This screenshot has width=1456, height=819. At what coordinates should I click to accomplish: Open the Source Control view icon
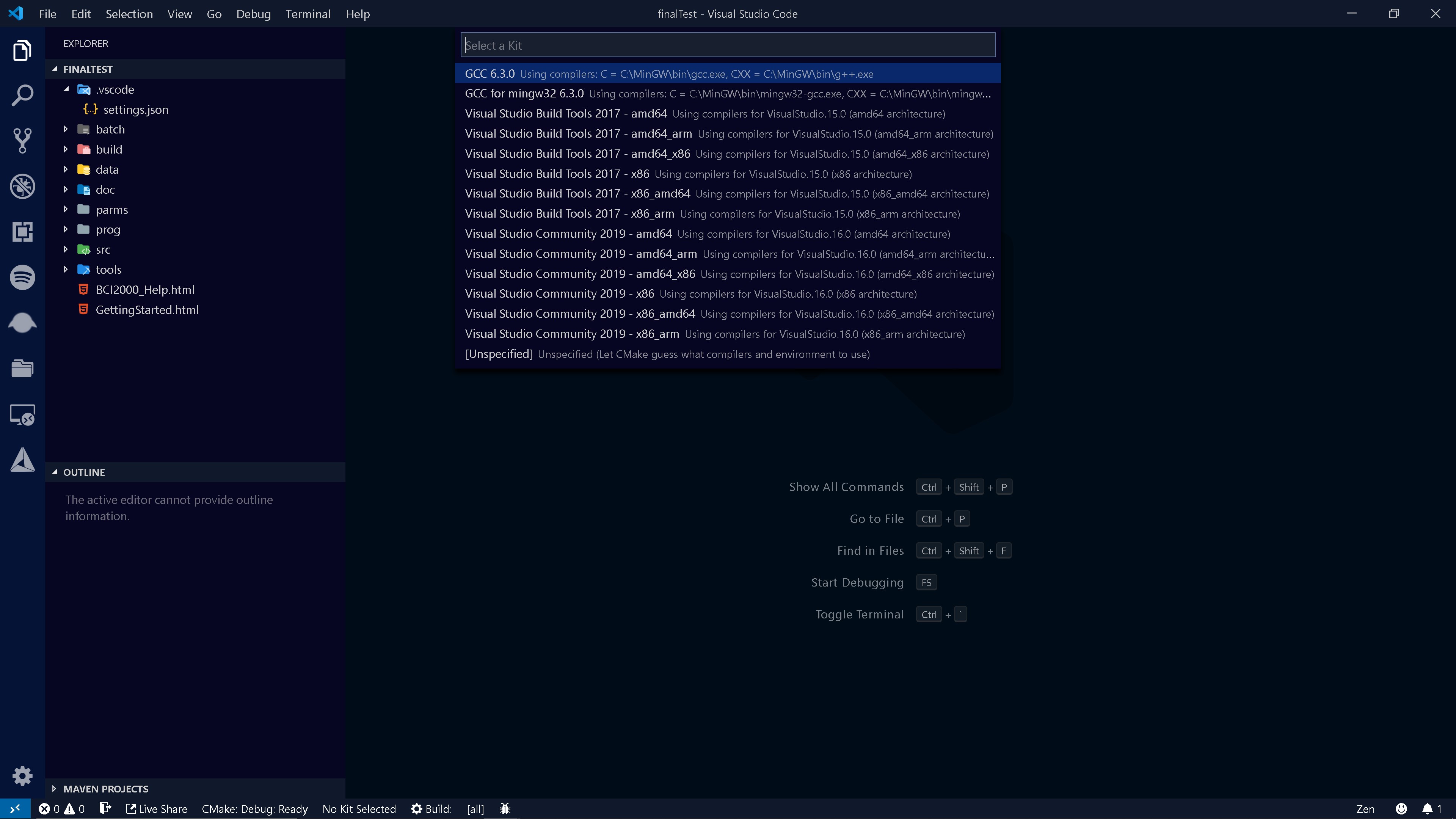23,141
